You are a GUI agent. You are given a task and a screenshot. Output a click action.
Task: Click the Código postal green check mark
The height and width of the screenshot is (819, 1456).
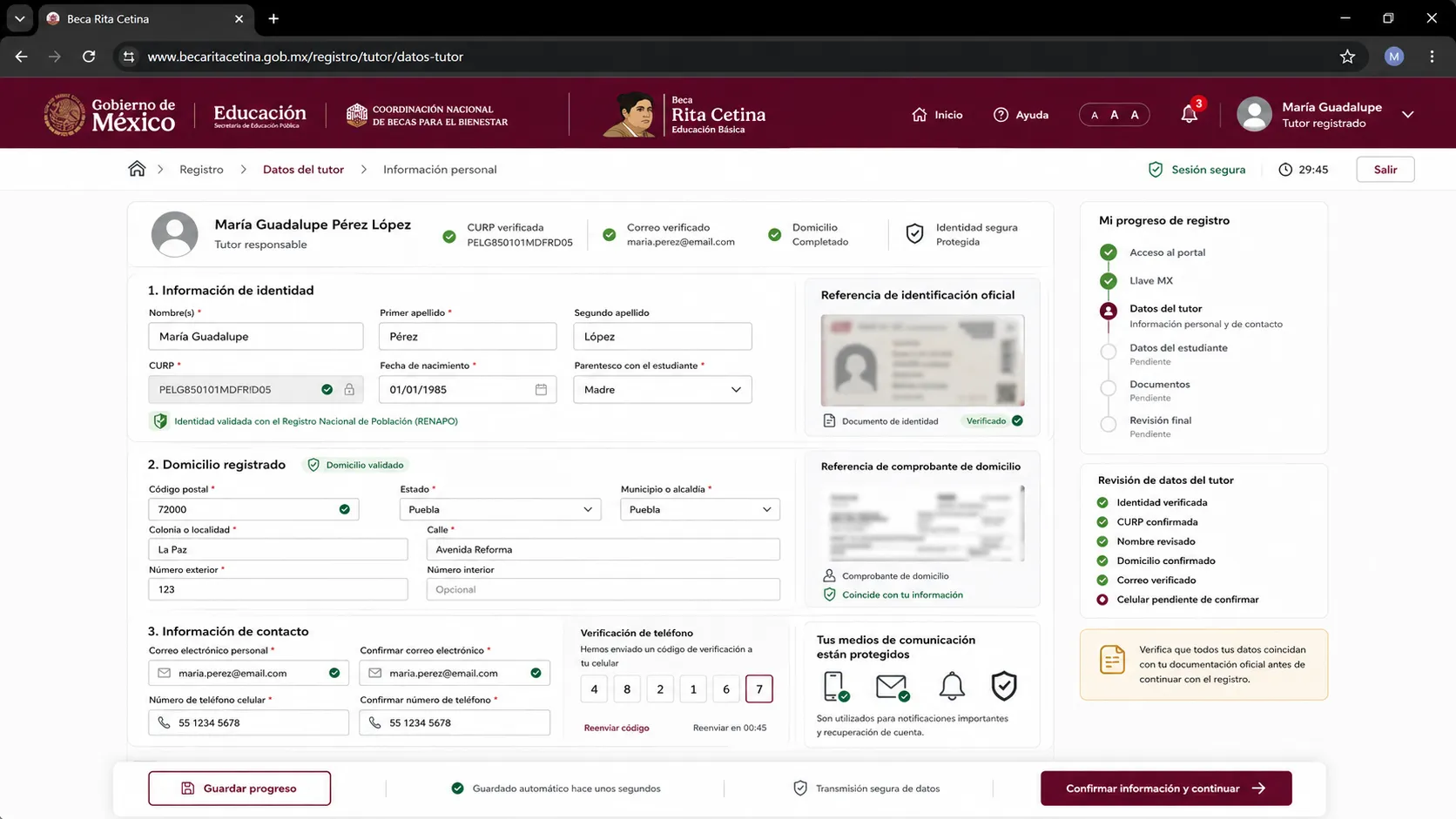344,509
